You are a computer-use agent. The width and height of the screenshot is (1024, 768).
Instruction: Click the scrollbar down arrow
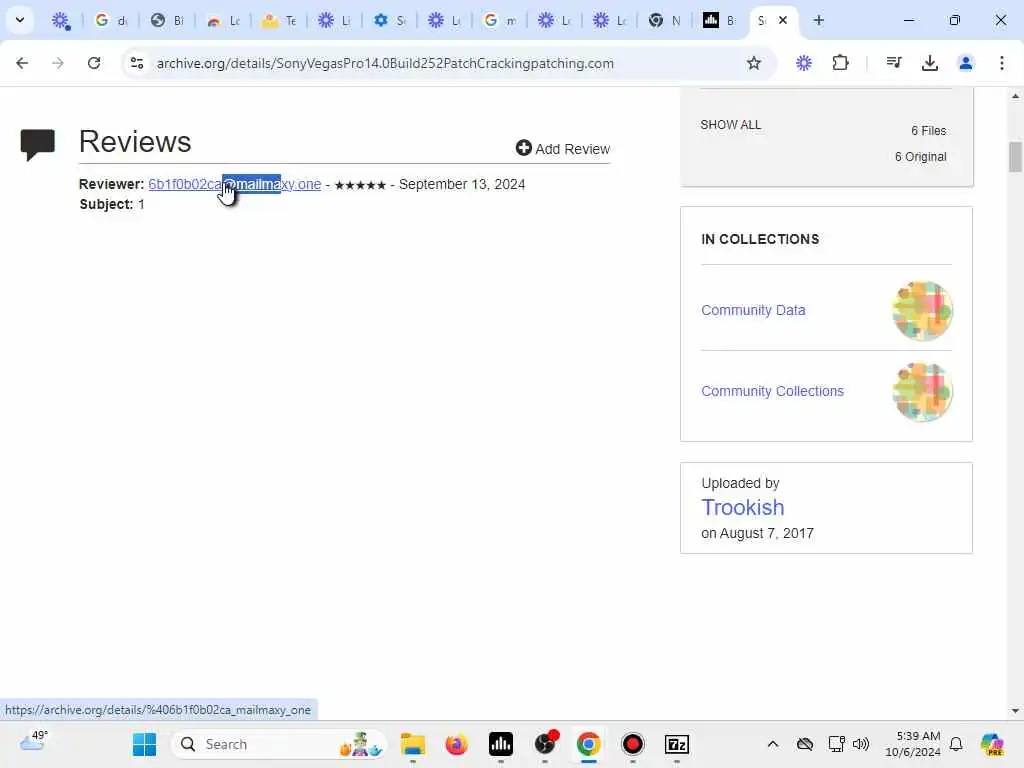1015,711
